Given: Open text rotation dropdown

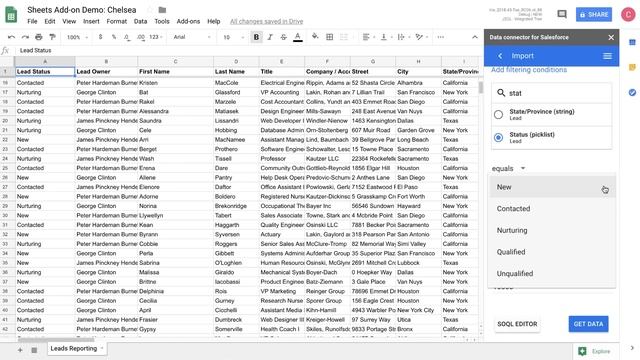Looking at the screenshot, I should [421, 37].
